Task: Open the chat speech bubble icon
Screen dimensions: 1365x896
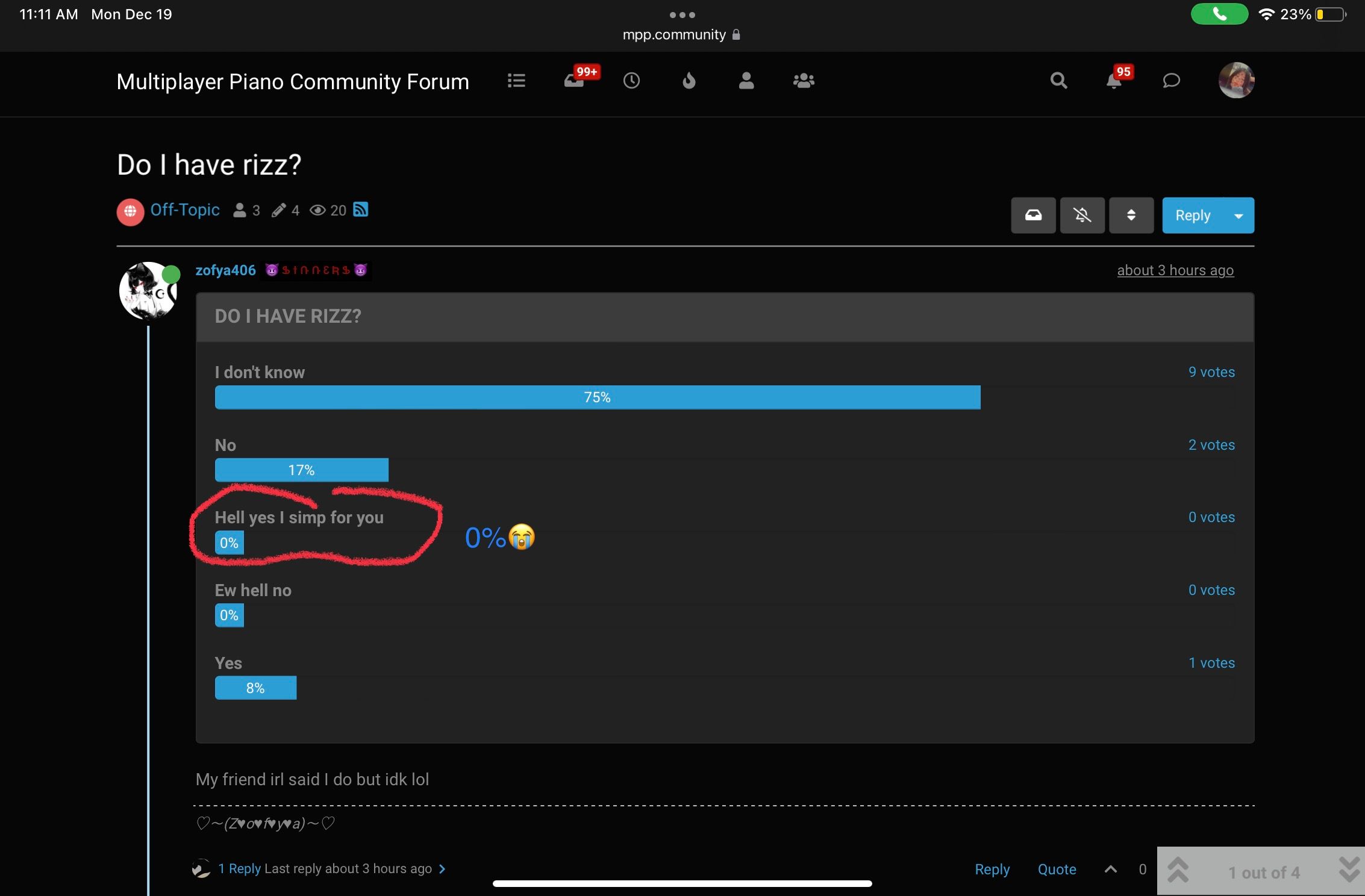Action: [x=1171, y=81]
